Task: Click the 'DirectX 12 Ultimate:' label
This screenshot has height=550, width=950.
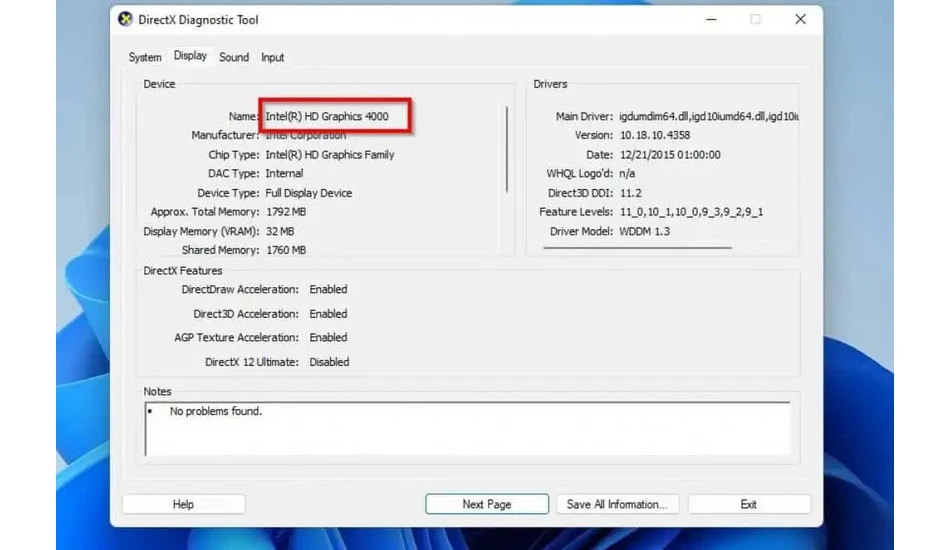Action: (x=251, y=362)
